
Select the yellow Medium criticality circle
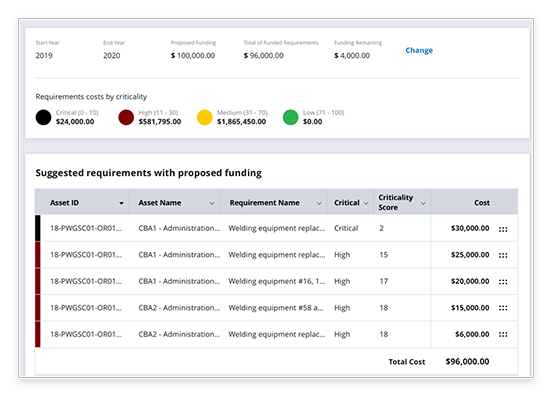[205, 117]
